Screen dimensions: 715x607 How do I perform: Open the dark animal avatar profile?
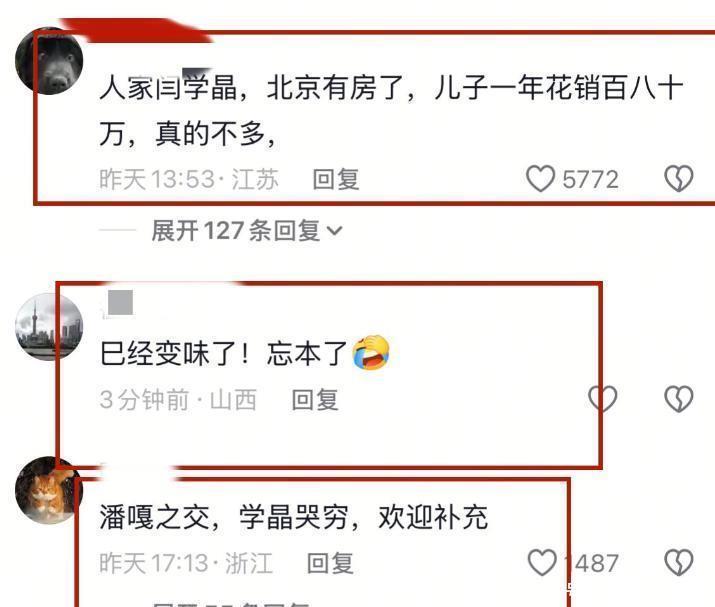click(x=49, y=61)
